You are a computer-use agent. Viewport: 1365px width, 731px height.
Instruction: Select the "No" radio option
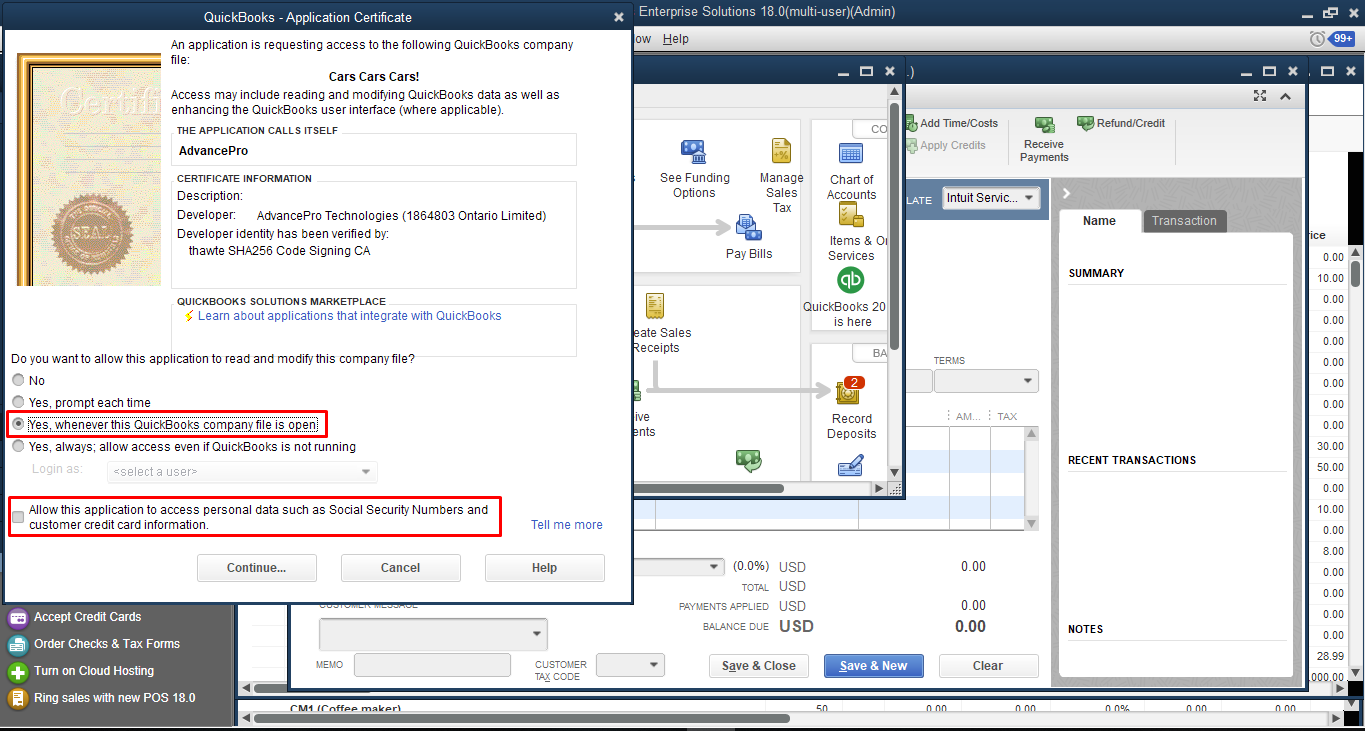click(18, 381)
